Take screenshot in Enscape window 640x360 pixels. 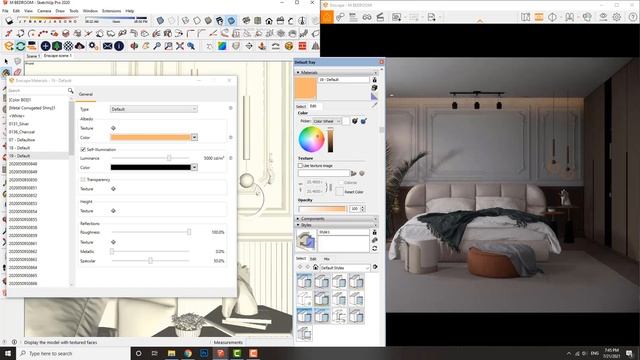396,17
